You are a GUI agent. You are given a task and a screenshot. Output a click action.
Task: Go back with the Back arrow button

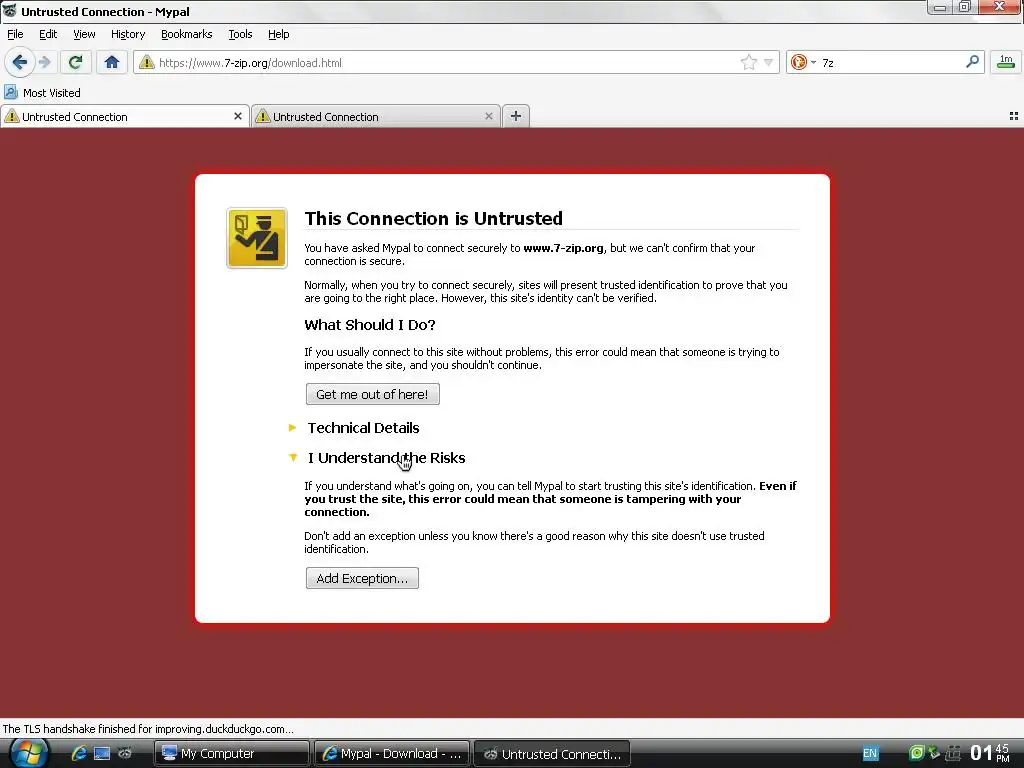pos(19,63)
